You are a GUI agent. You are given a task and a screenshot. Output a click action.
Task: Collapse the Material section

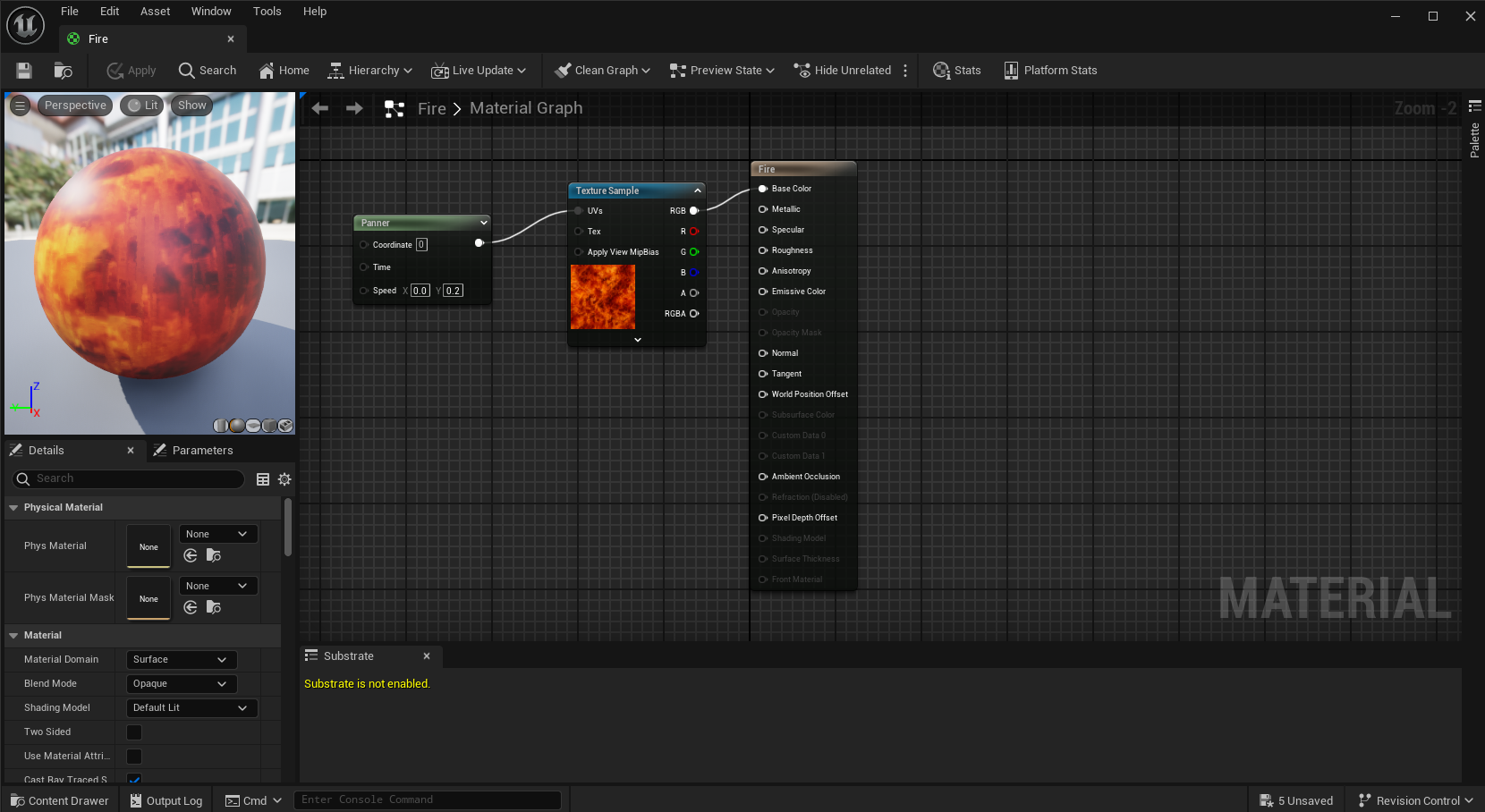pos(13,636)
